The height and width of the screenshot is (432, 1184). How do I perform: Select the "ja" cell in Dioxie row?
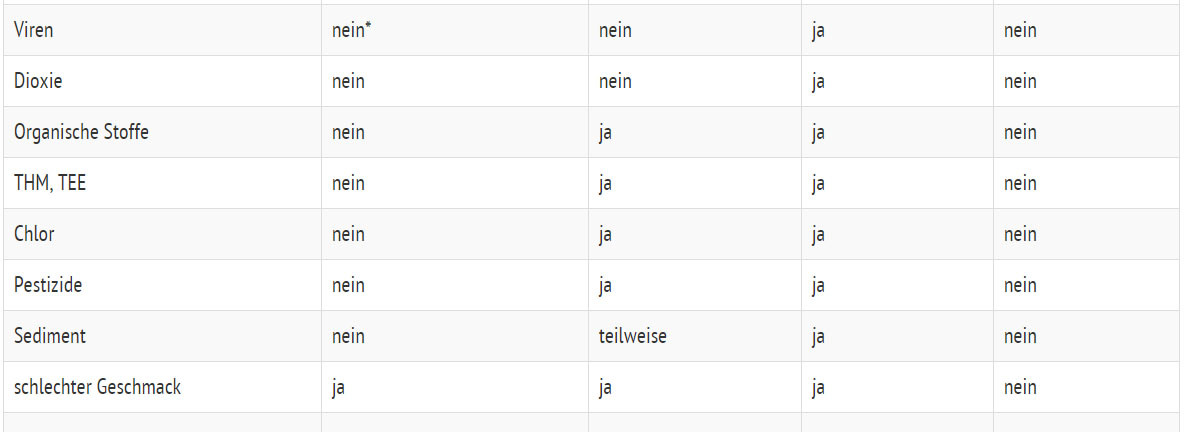tap(818, 81)
